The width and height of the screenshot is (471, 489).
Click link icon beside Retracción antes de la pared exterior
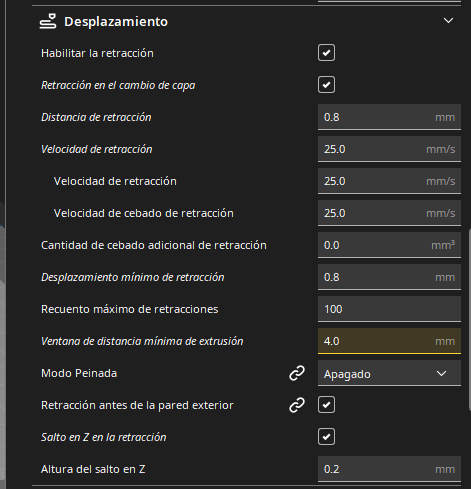pos(297,405)
